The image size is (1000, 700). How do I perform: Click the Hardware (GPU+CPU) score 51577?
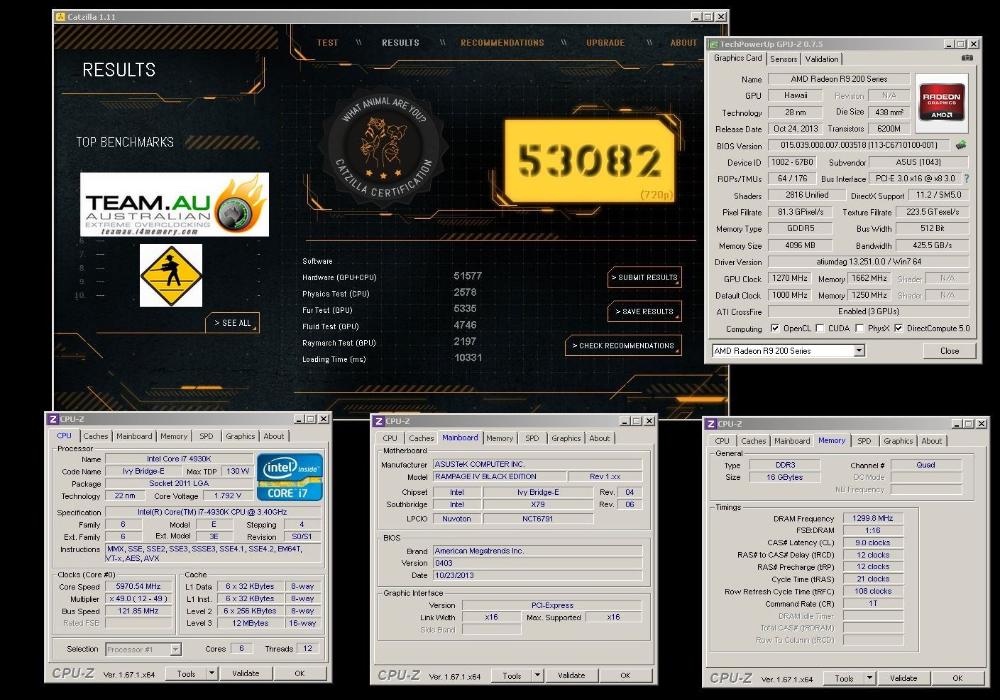[x=467, y=276]
